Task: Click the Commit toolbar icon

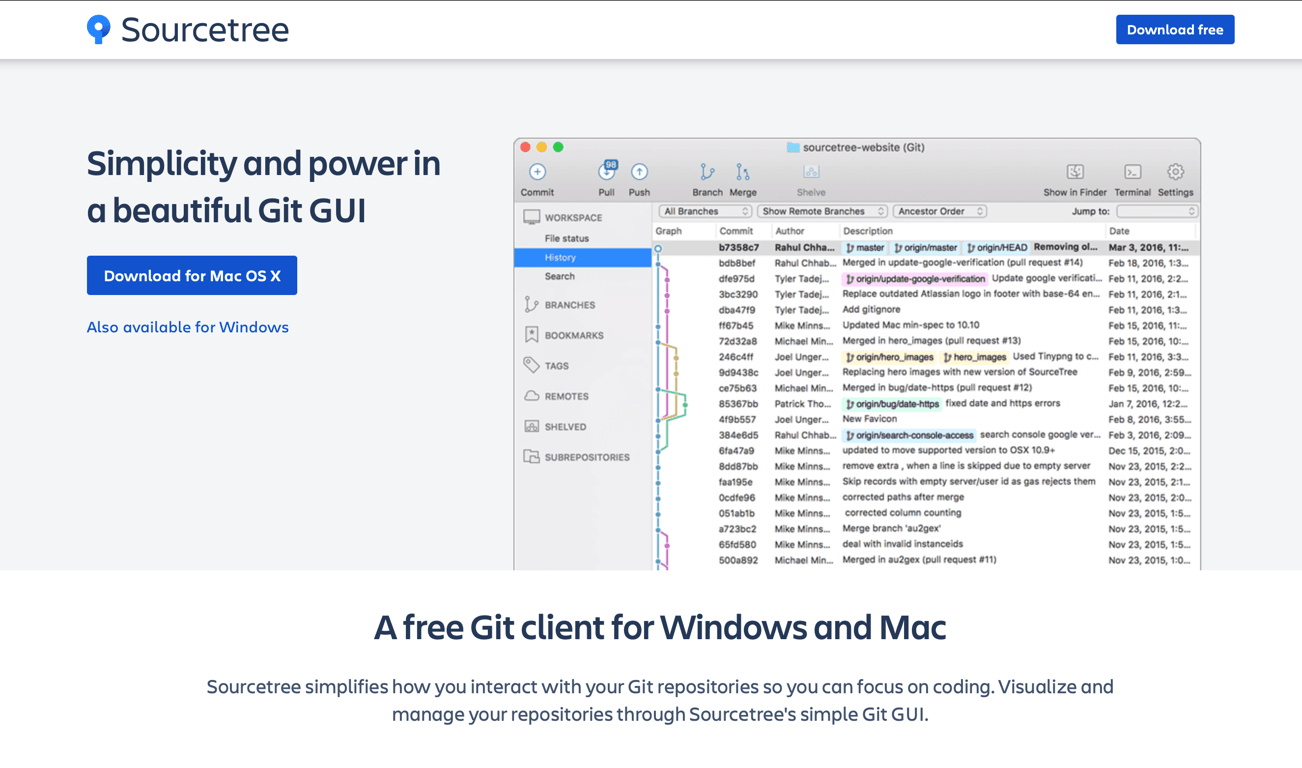Action: click(x=537, y=172)
